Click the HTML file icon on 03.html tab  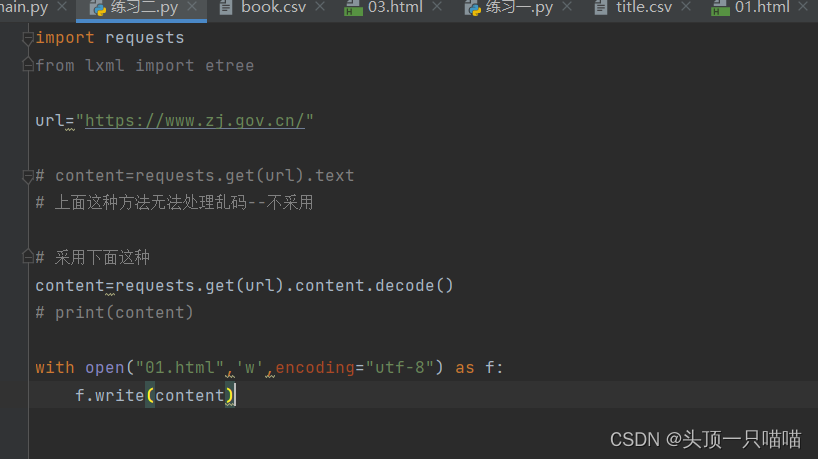click(353, 8)
